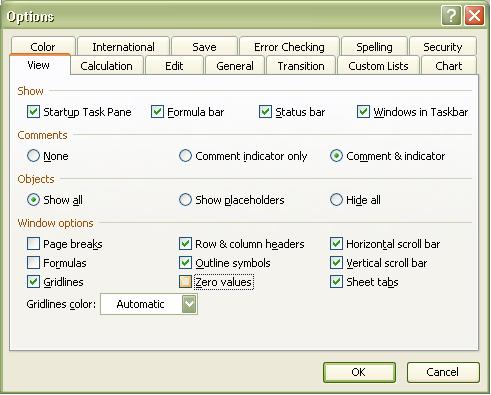Image resolution: width=491 pixels, height=395 pixels.
Task: Uncheck the Gridlines checkbox
Action: click(x=33, y=282)
